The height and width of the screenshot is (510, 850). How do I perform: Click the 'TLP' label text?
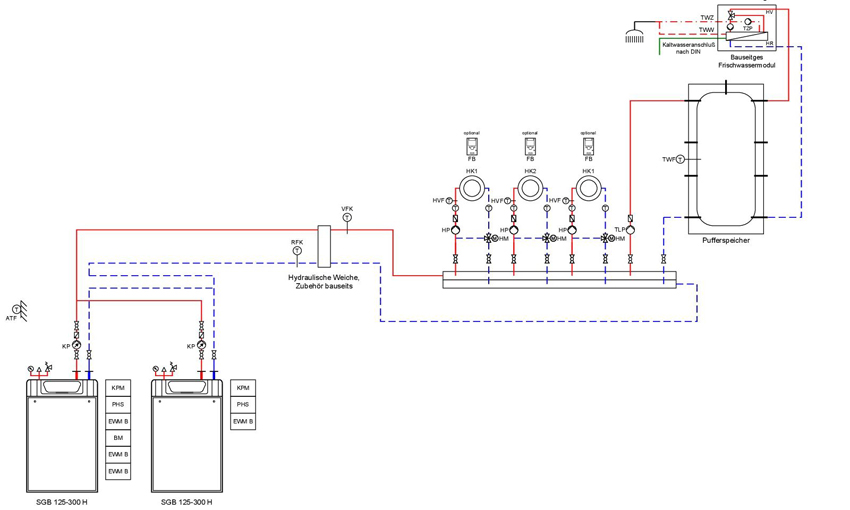(x=620, y=230)
